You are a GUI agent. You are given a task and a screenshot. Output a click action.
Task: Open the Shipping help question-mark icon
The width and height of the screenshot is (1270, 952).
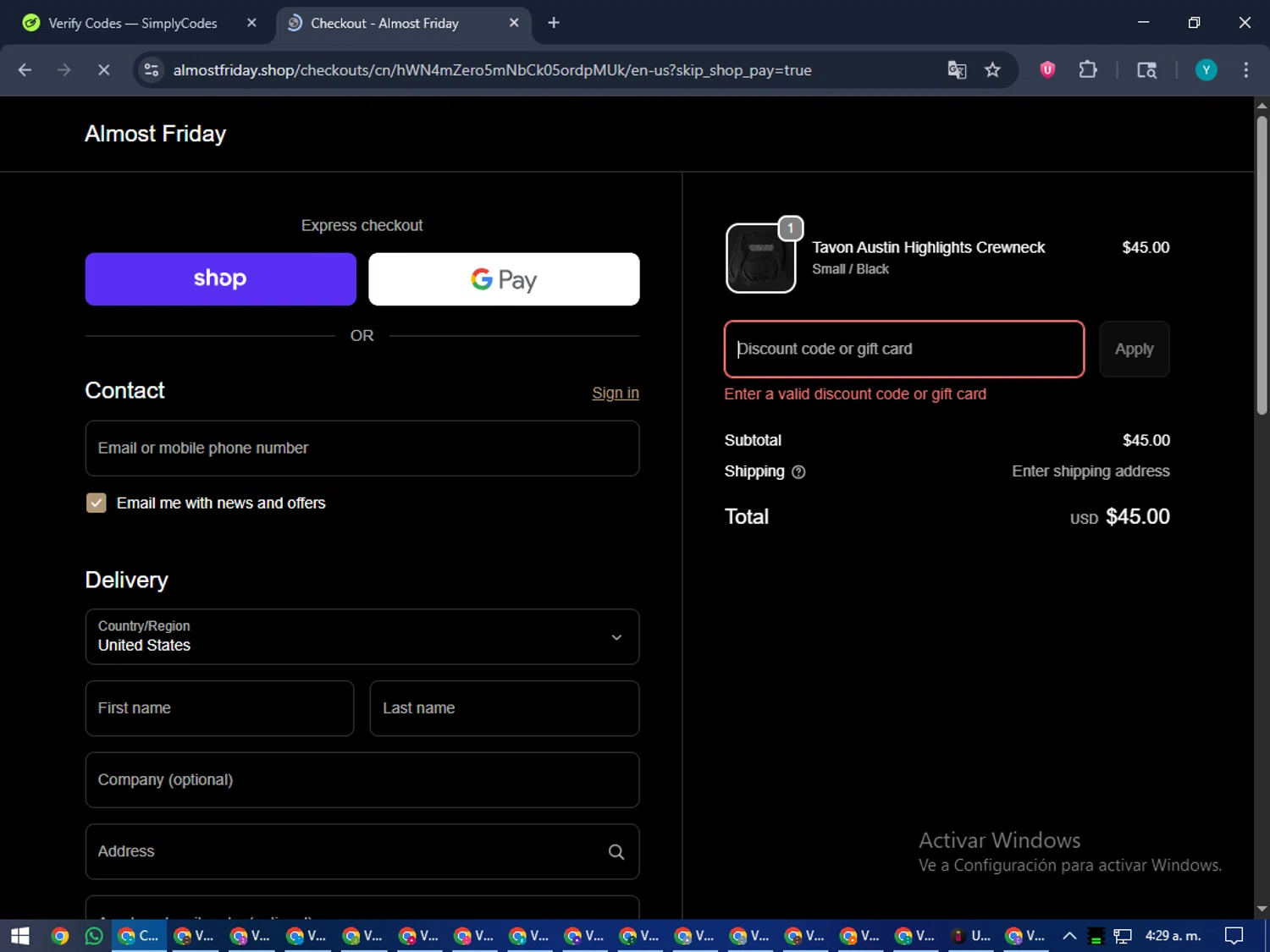coord(798,472)
